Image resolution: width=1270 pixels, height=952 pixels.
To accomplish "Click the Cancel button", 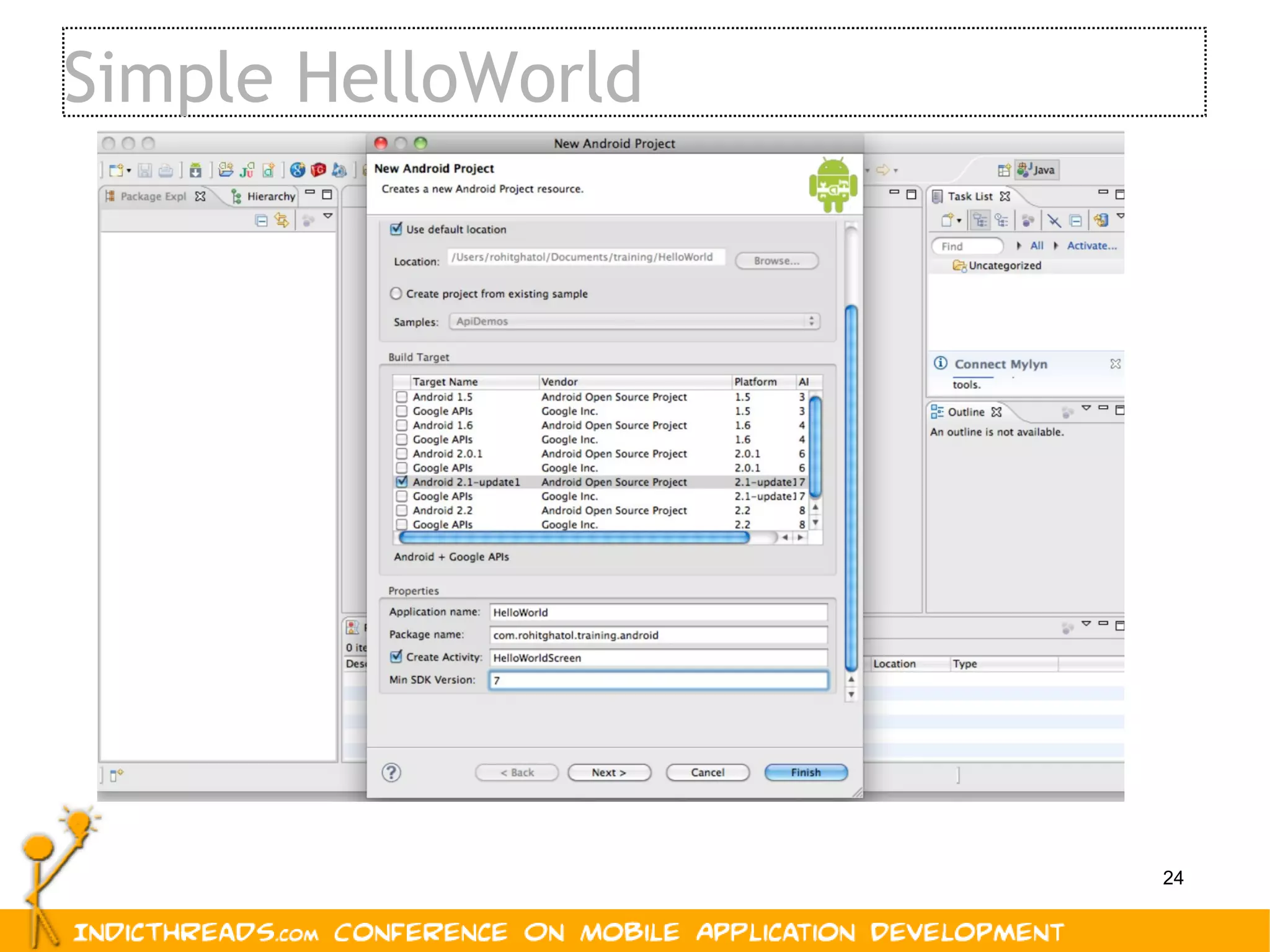I will coord(708,772).
